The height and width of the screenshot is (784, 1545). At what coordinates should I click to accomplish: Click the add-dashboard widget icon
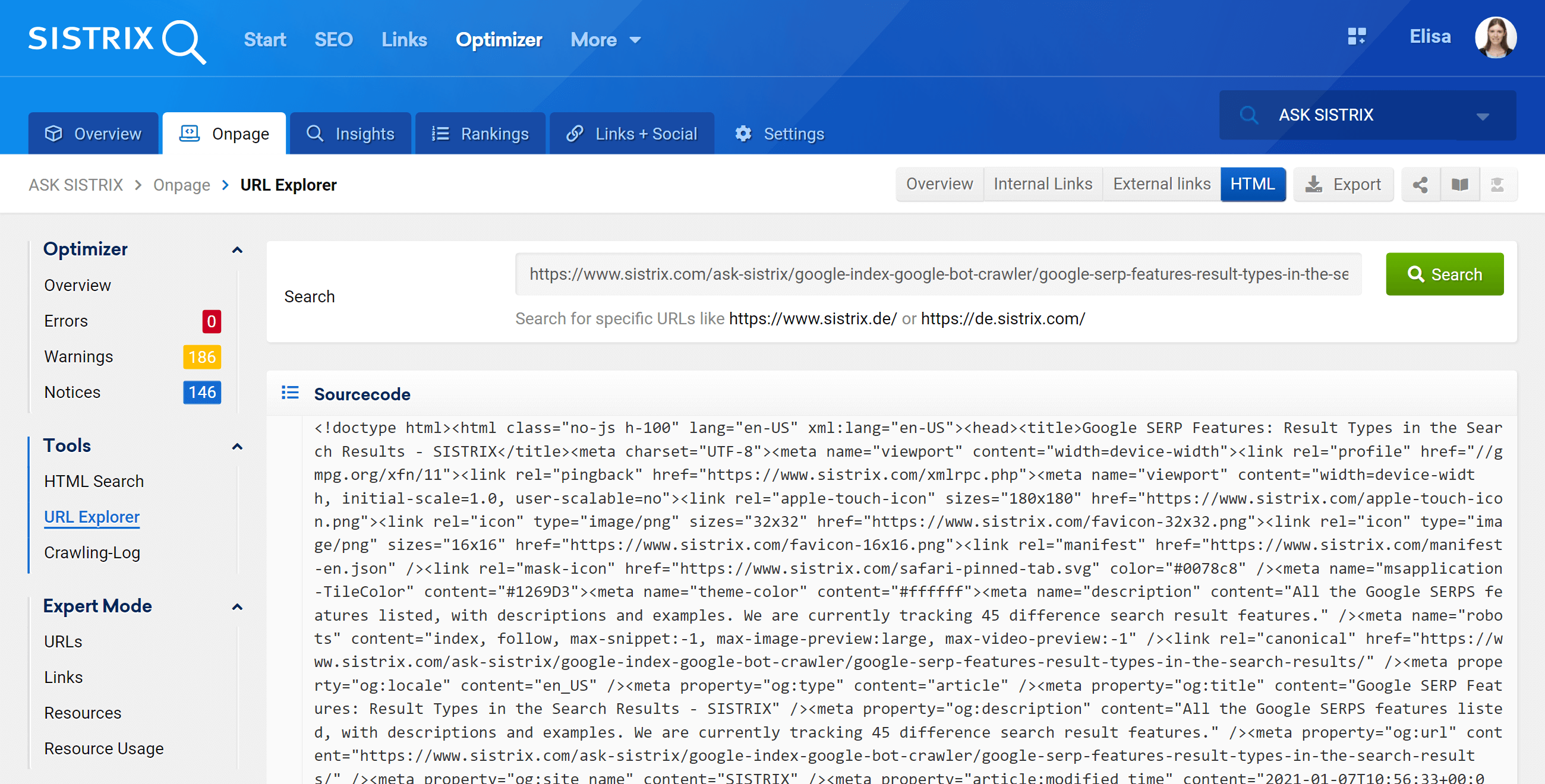1357,37
